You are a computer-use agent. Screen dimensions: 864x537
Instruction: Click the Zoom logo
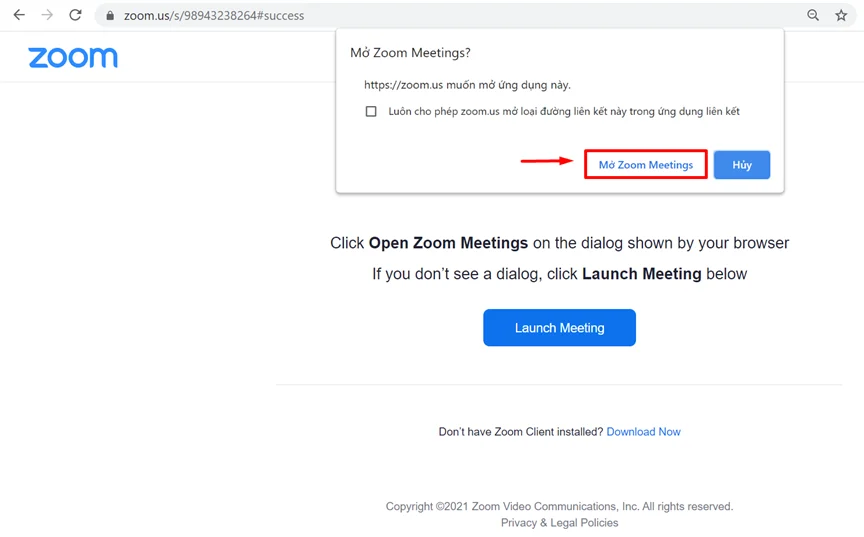click(73, 57)
